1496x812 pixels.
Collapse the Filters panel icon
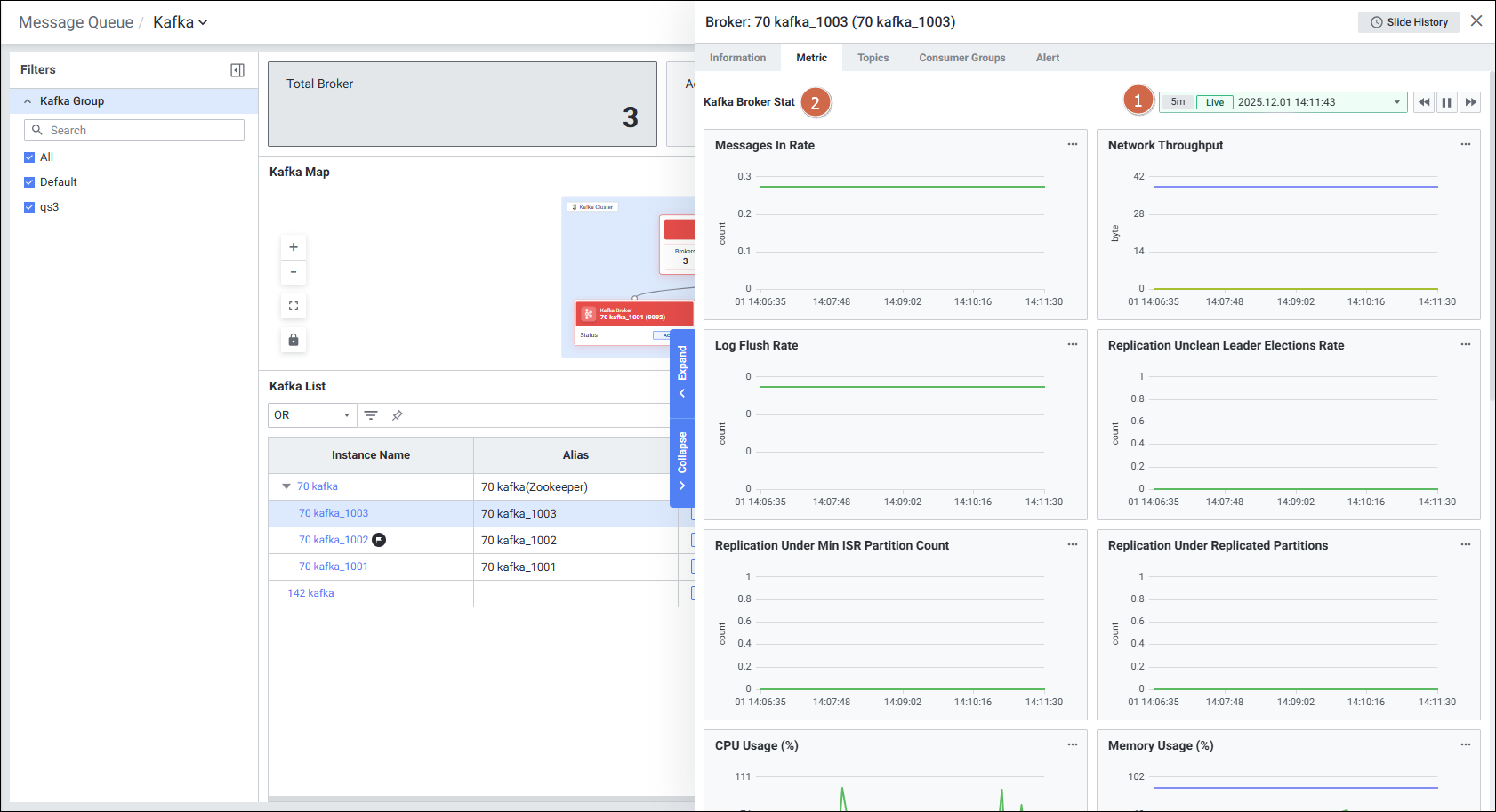(237, 70)
